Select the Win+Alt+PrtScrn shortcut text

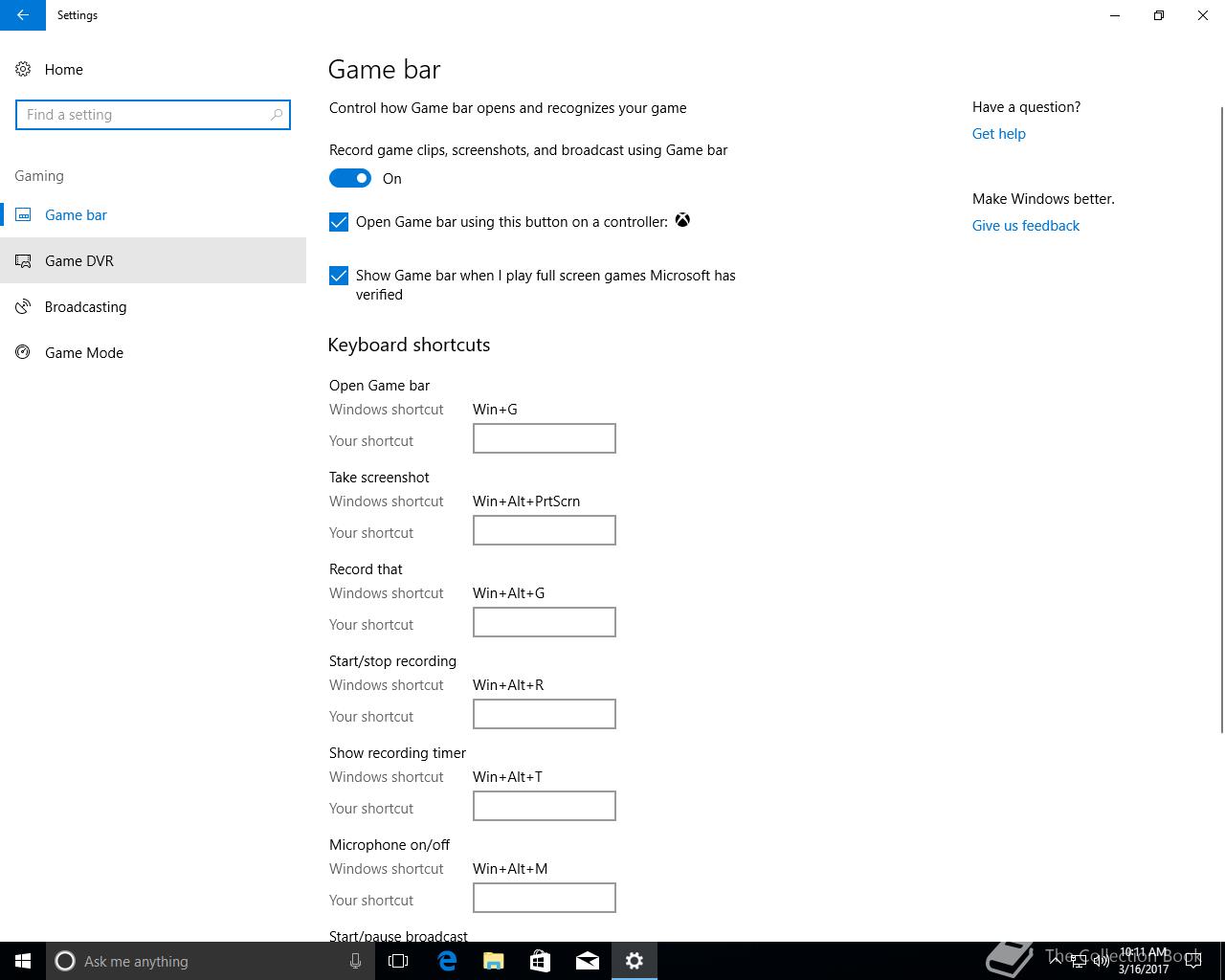526,501
